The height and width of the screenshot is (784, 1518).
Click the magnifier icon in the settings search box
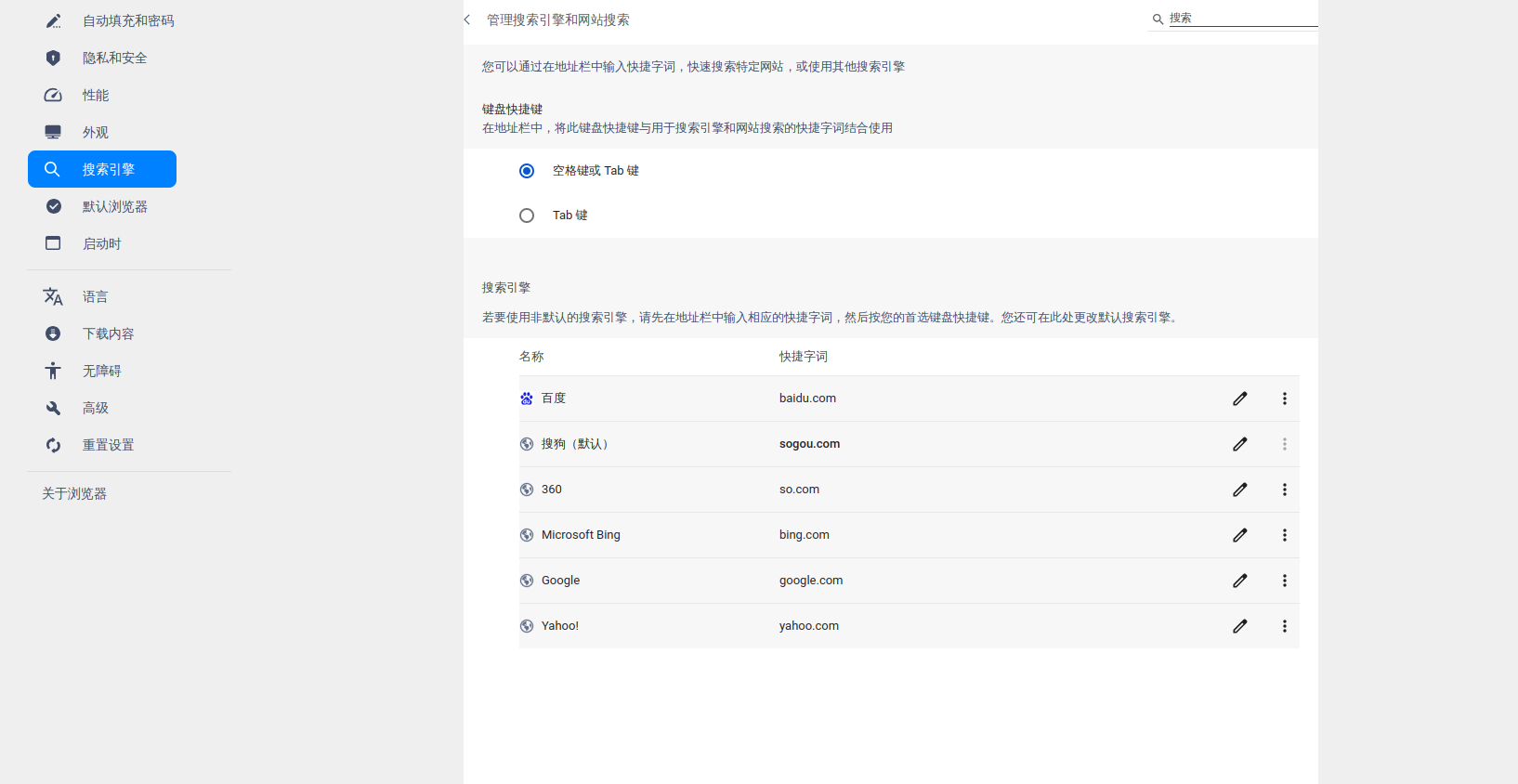tap(1158, 19)
